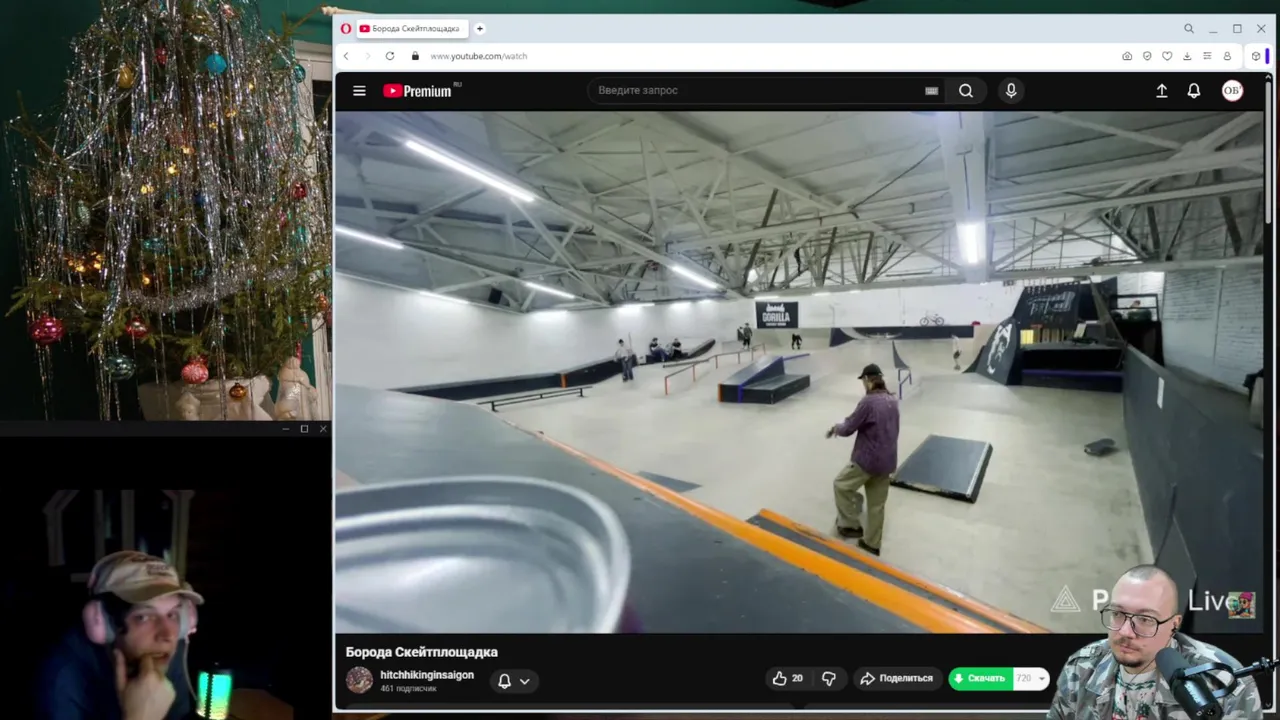Click the skatepark video player
Viewport: 1280px width, 720px height.
tap(798, 371)
